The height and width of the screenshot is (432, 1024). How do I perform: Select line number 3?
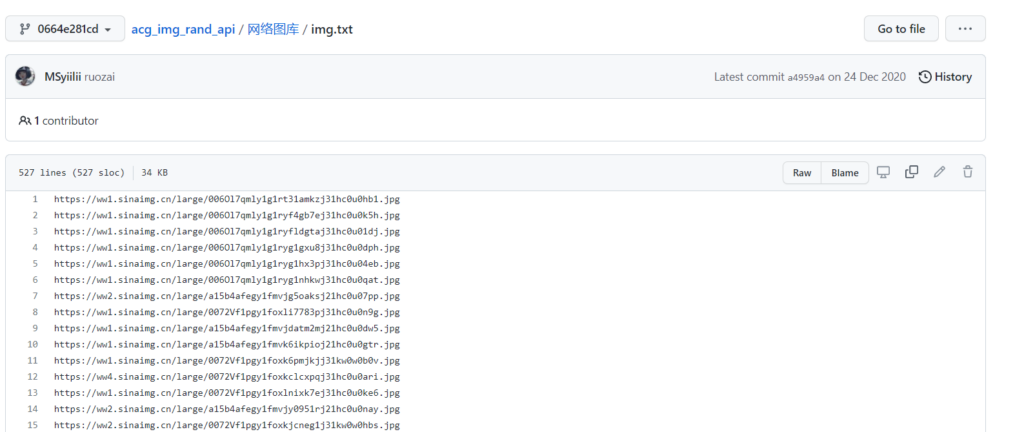(35, 232)
